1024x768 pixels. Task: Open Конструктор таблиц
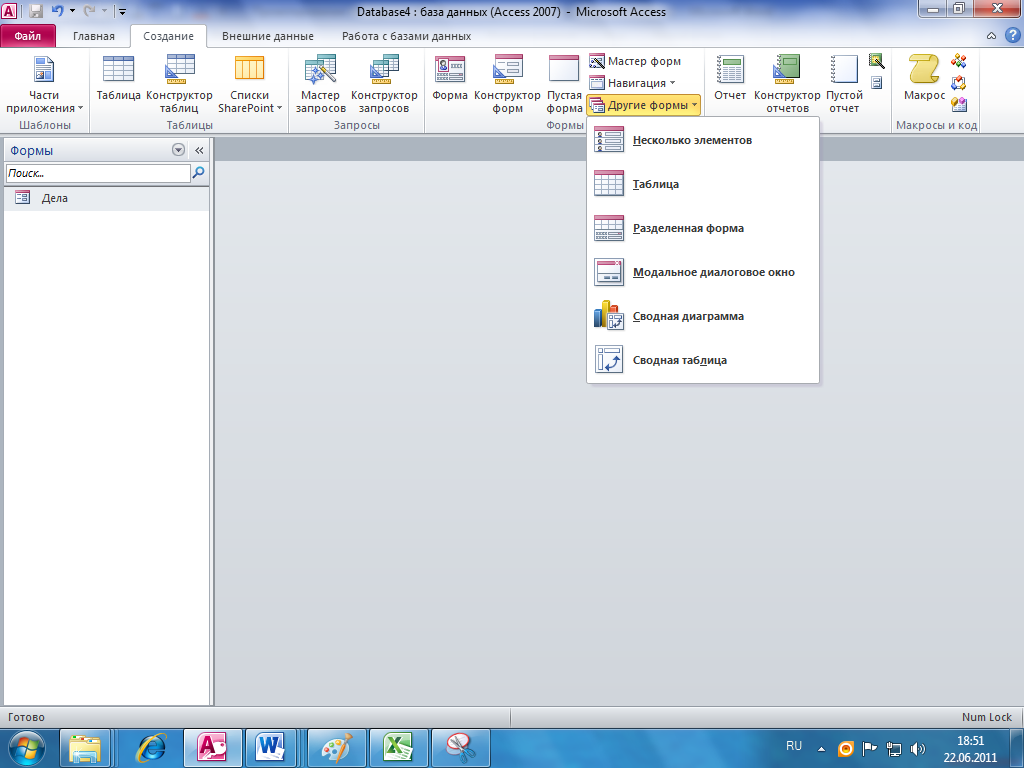tap(180, 83)
